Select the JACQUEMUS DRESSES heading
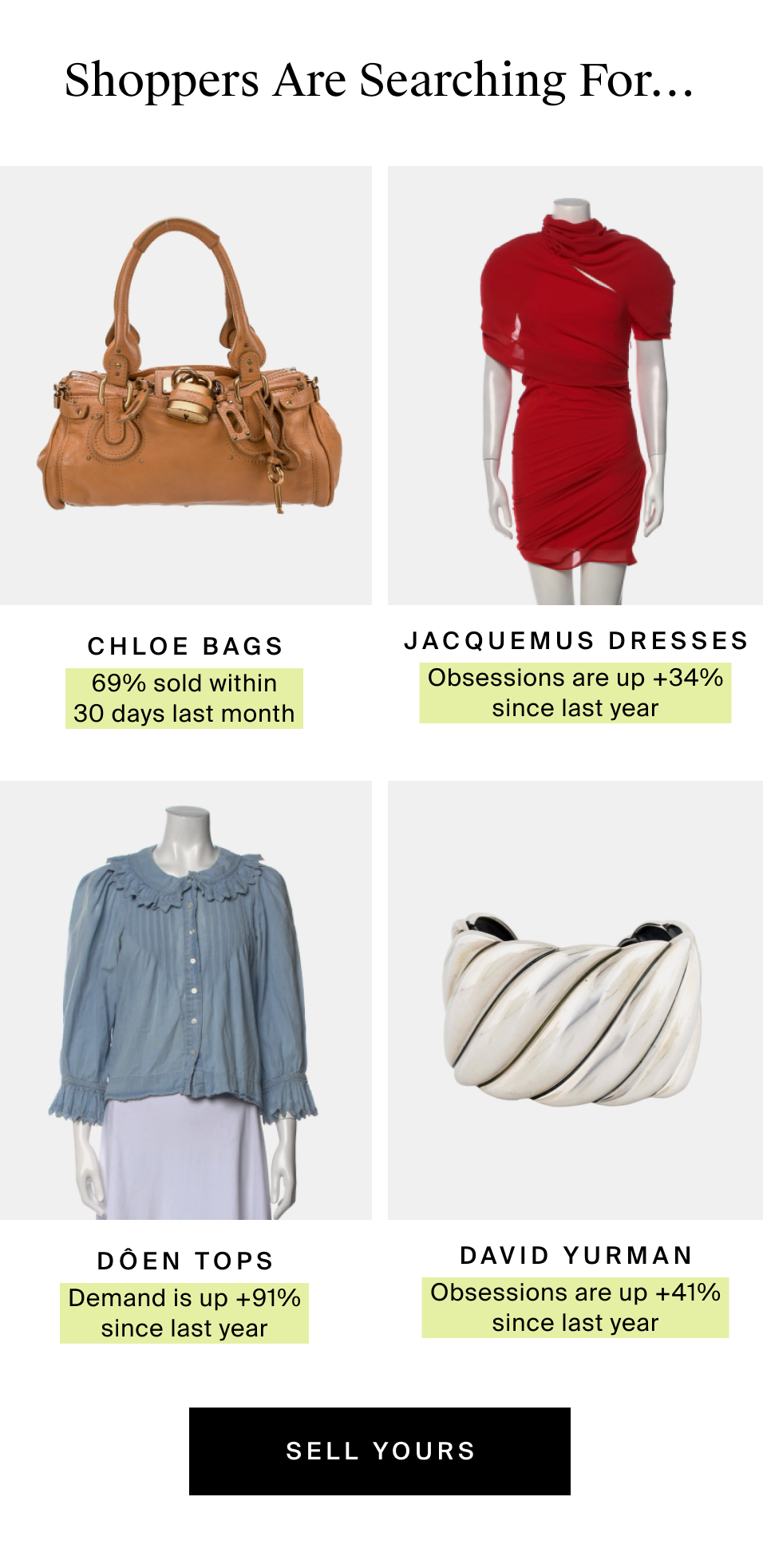The width and height of the screenshot is (763, 1568). 575,639
